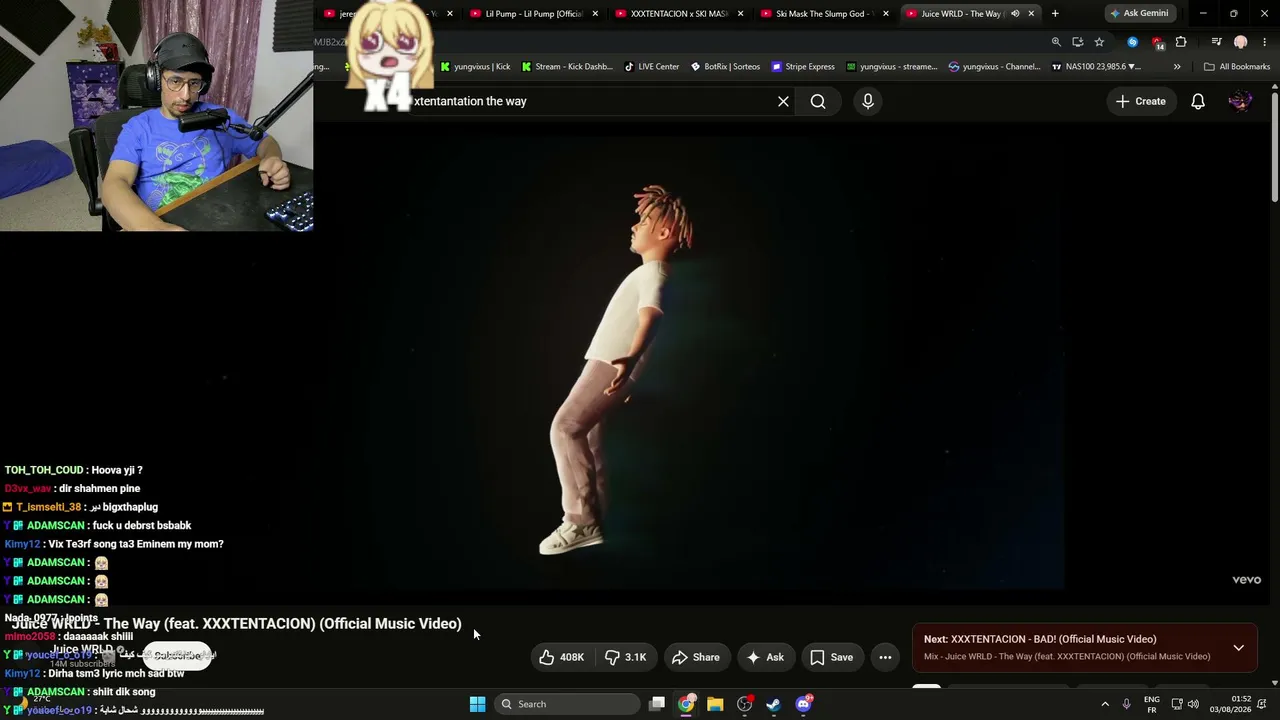Click Windows taskbar Search box
The width and height of the screenshot is (1280, 720).
pos(567,704)
